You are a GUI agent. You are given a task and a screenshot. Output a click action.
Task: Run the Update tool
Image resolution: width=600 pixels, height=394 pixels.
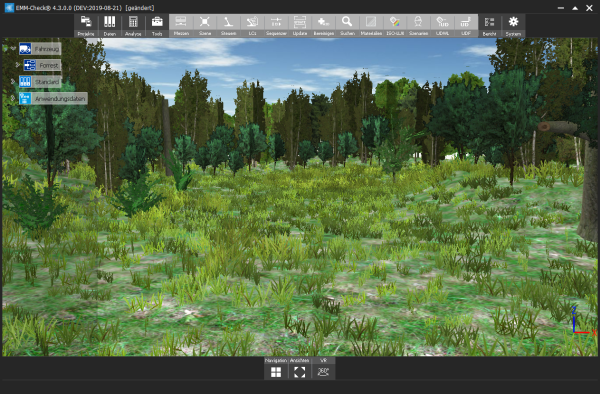300,26
